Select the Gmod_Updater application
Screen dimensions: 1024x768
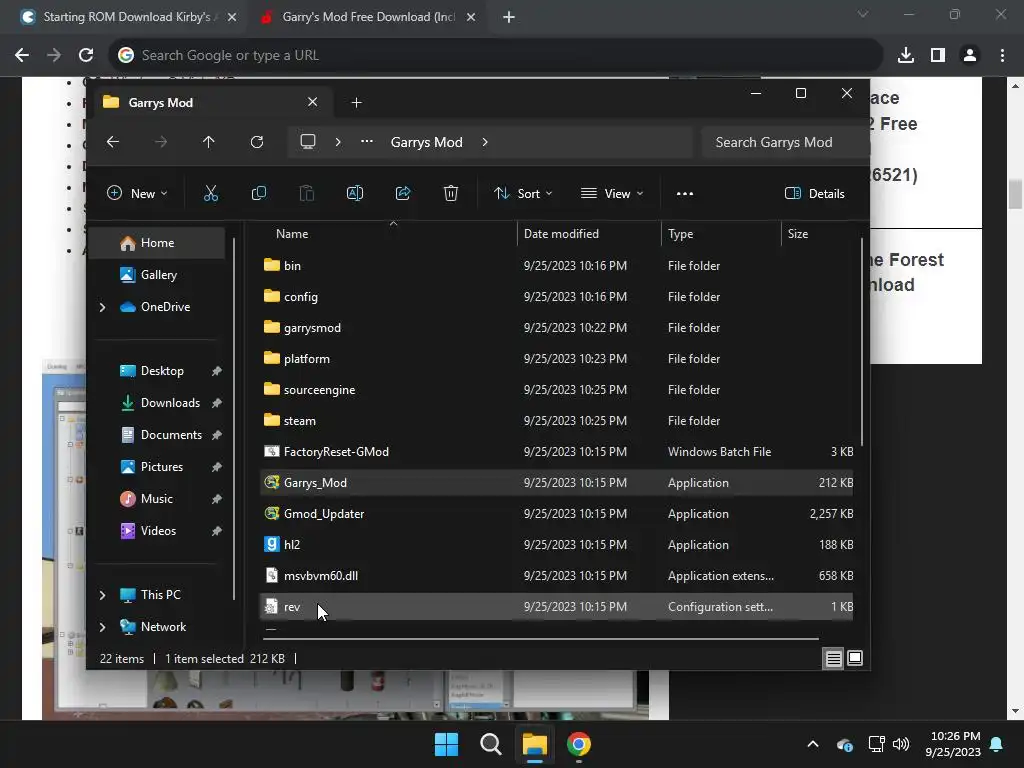click(x=556, y=514)
